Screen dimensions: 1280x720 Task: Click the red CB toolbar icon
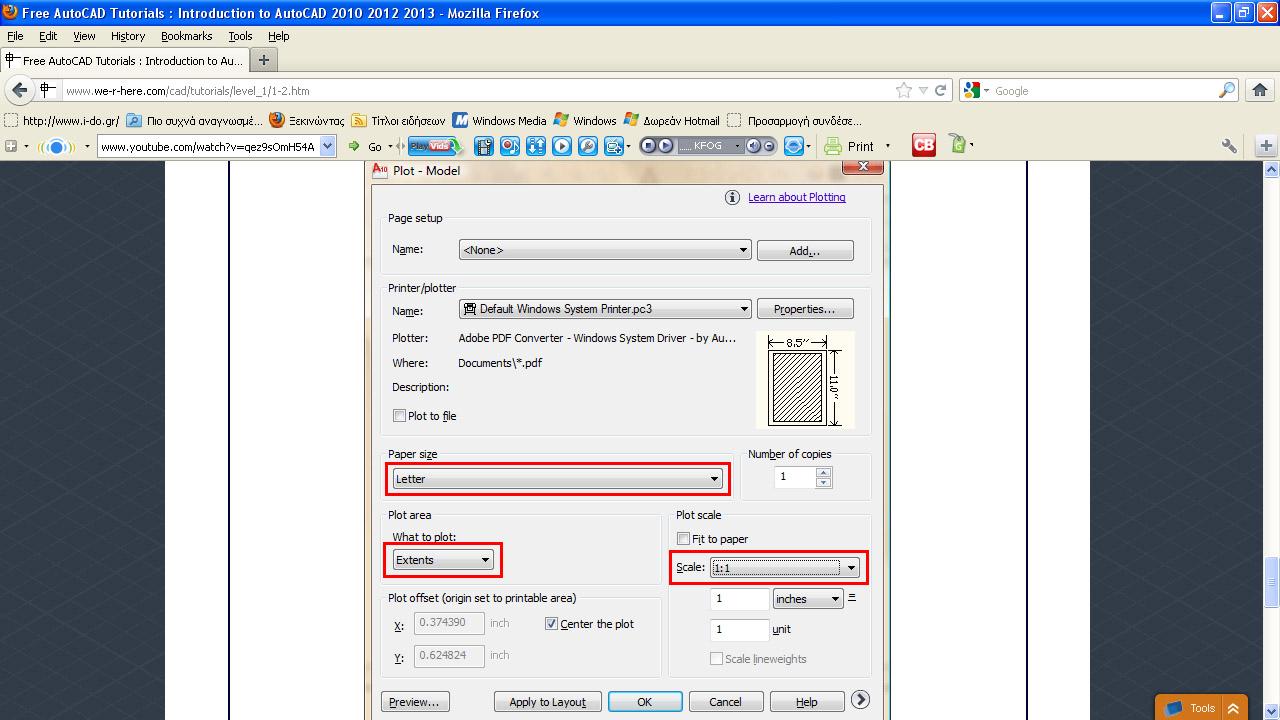[923, 146]
